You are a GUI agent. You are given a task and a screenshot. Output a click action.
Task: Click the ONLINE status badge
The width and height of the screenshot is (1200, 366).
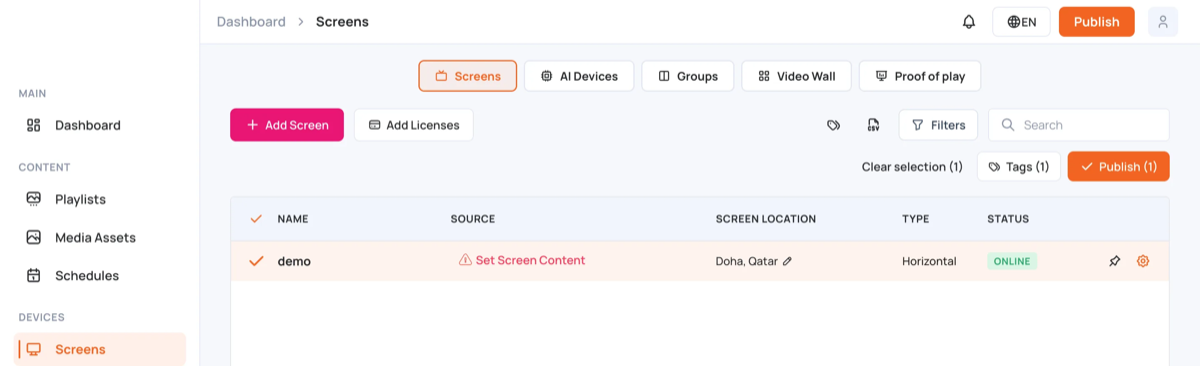1012,261
